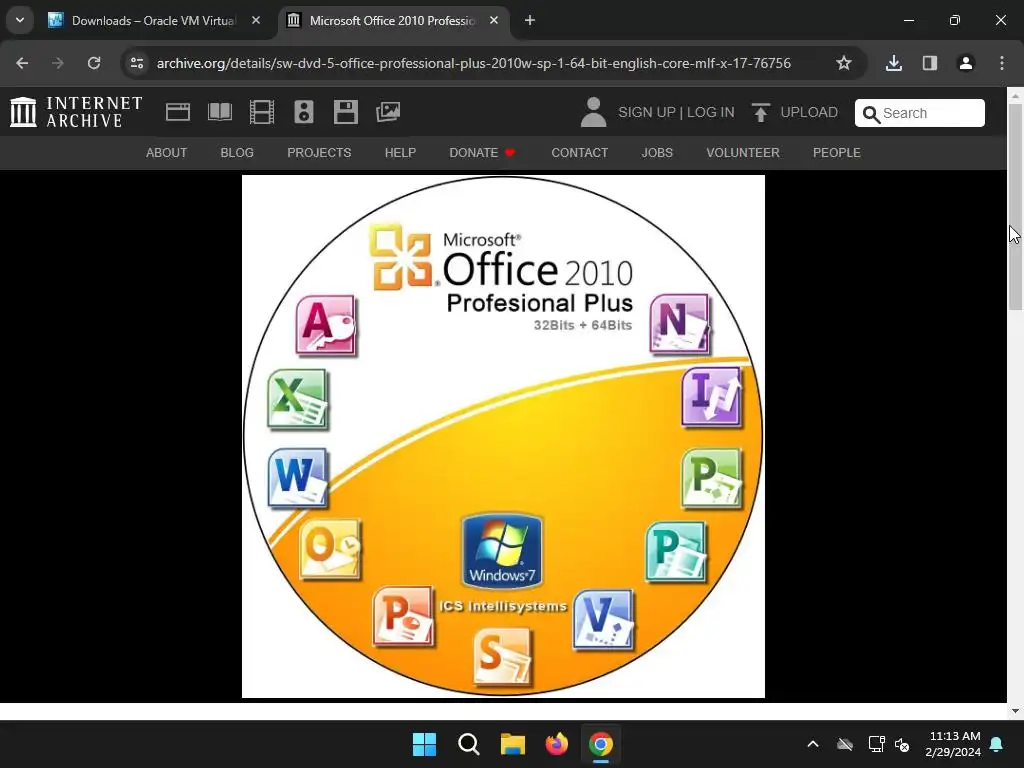Click SIGN UP link
The image size is (1024, 768).
pos(647,112)
